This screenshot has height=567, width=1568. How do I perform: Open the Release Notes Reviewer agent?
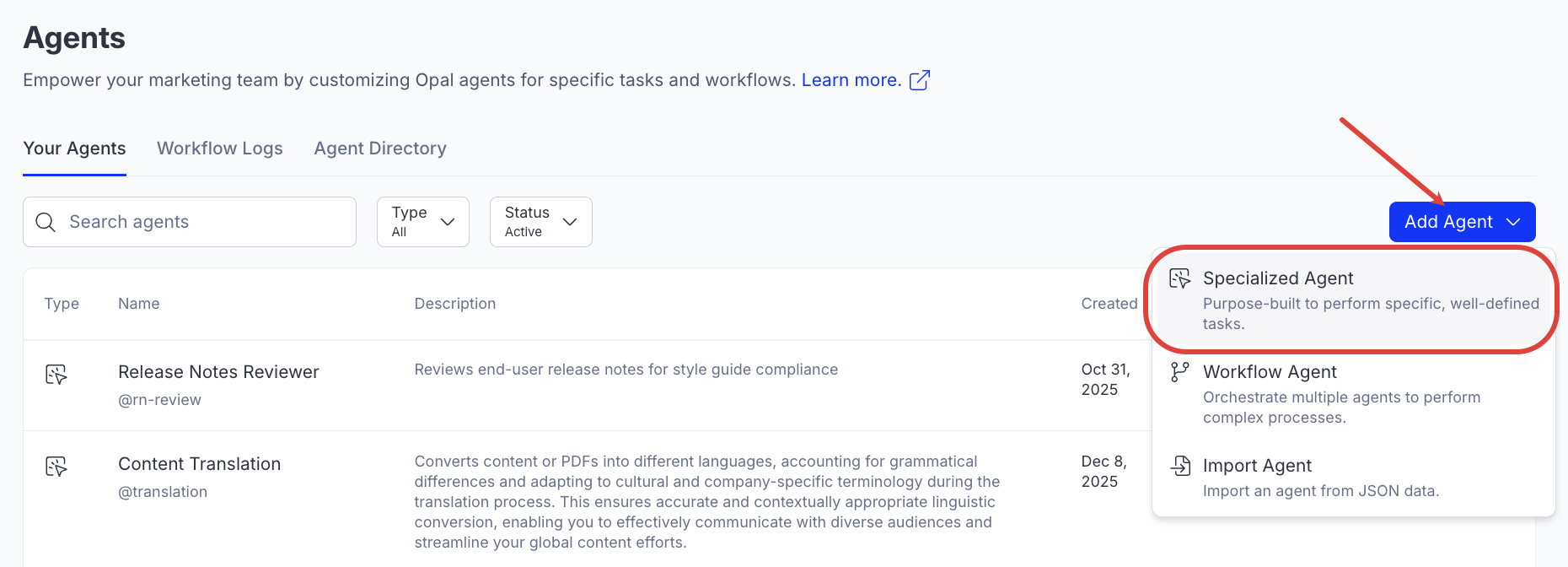[x=218, y=372]
